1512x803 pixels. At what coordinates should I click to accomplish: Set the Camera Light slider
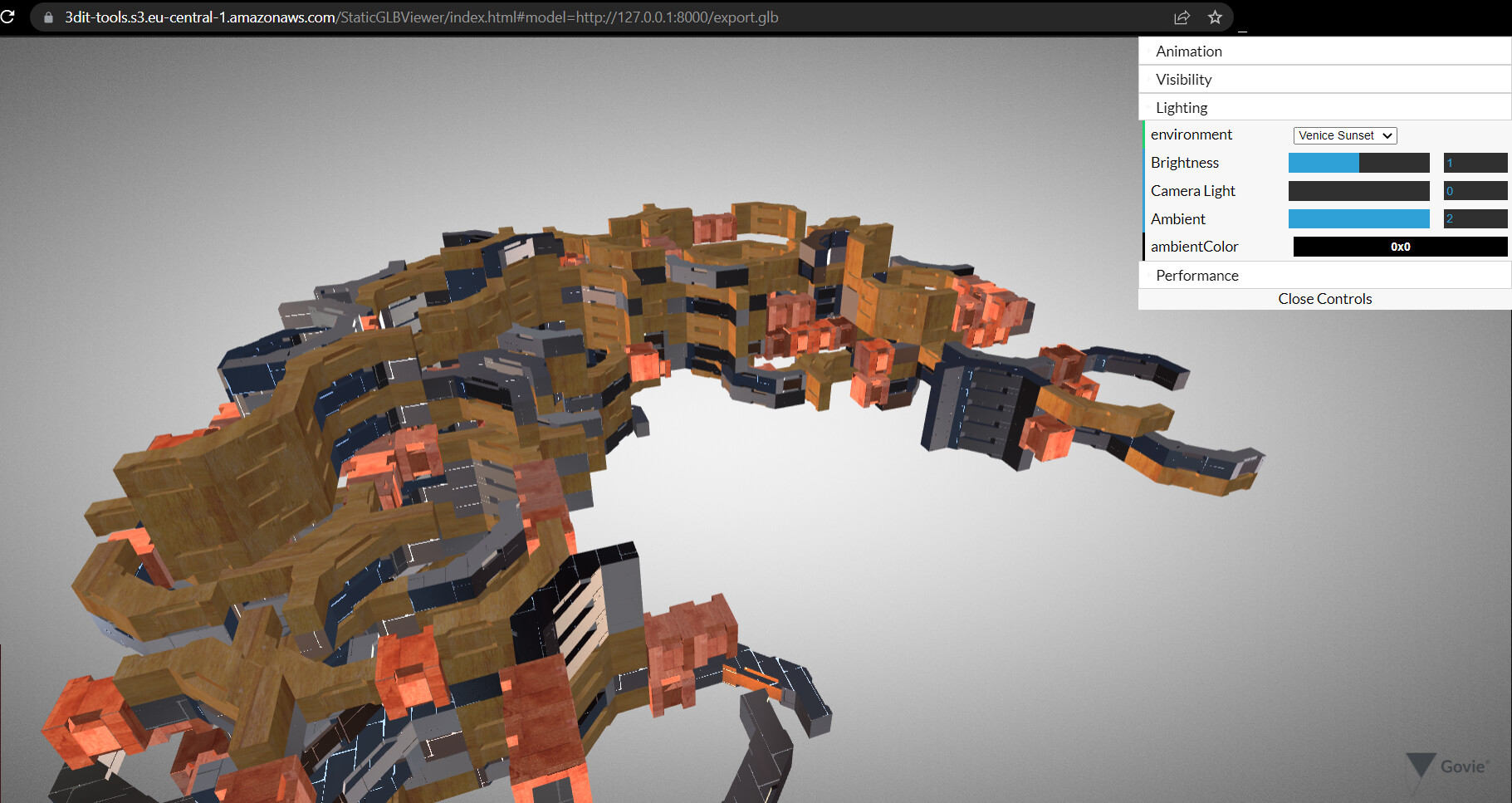point(1358,191)
